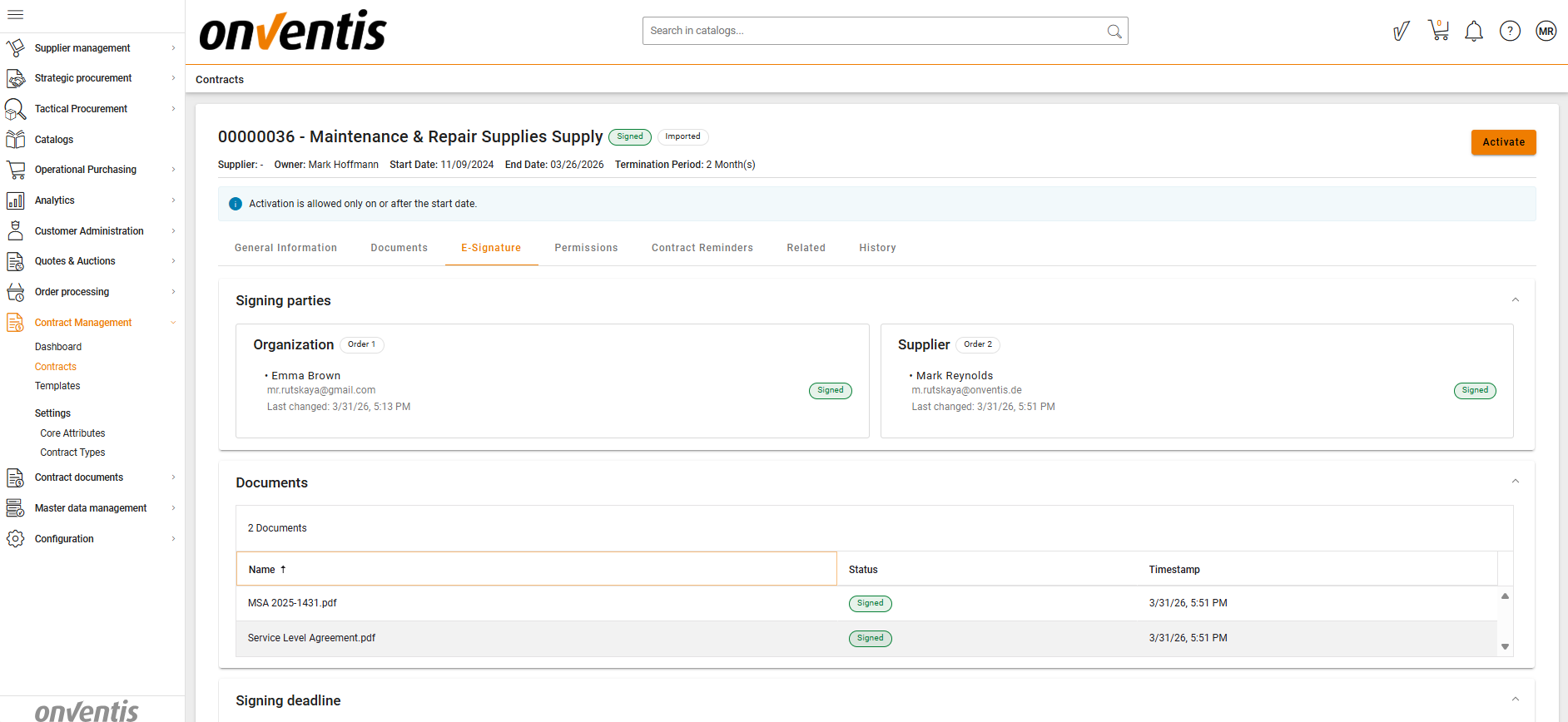Sort documents by the Name column
Screen dimensions: 1568x722
[262, 570]
